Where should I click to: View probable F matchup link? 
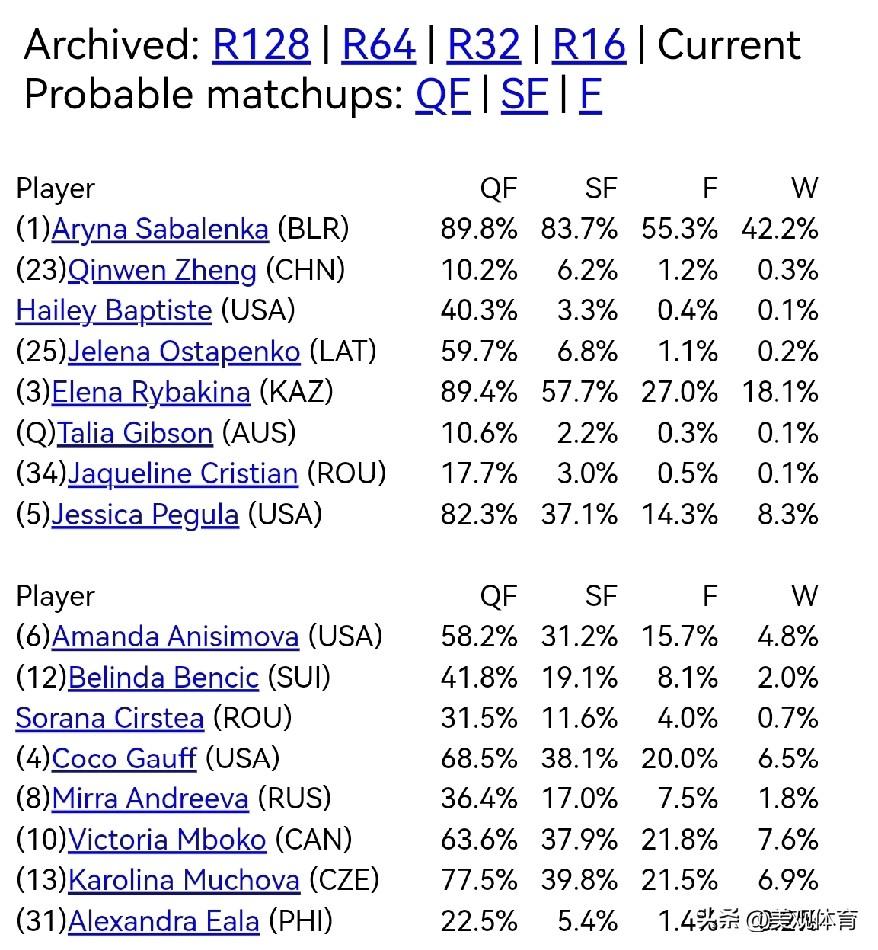pos(590,95)
